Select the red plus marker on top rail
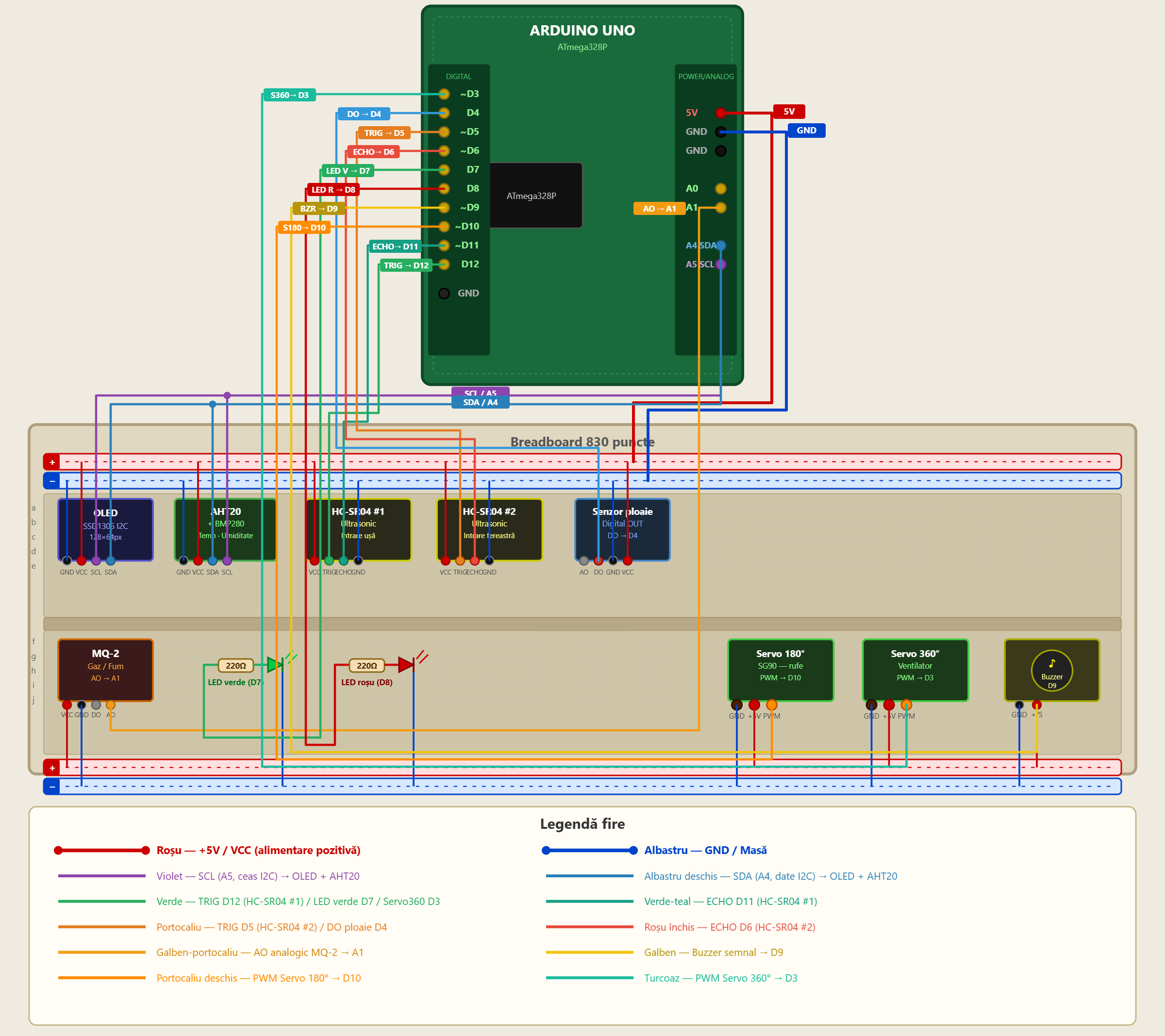1165x1036 pixels. pyautogui.click(x=52, y=462)
